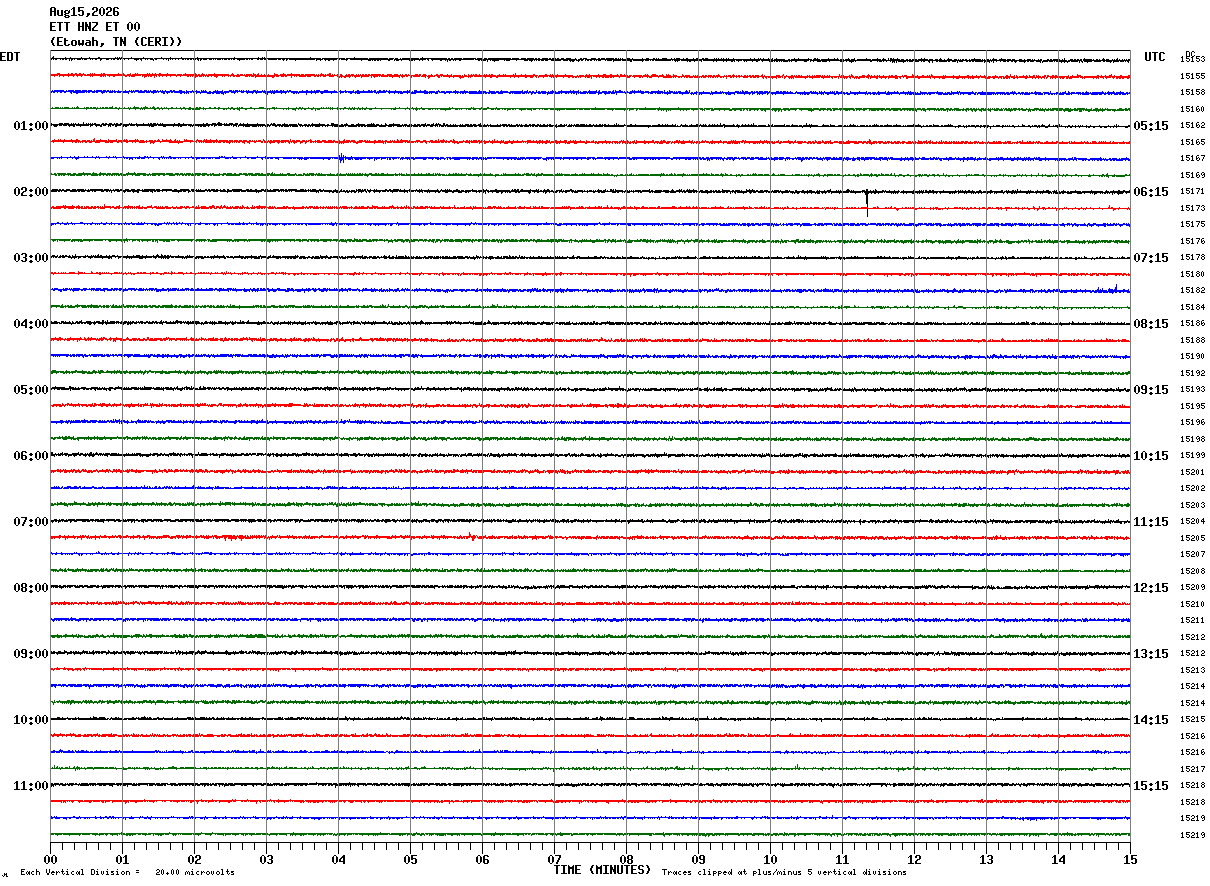This screenshot has height=886, width=1210.
Task: Select the minute 15 tick label on x-axis
Action: pyautogui.click(x=1130, y=859)
